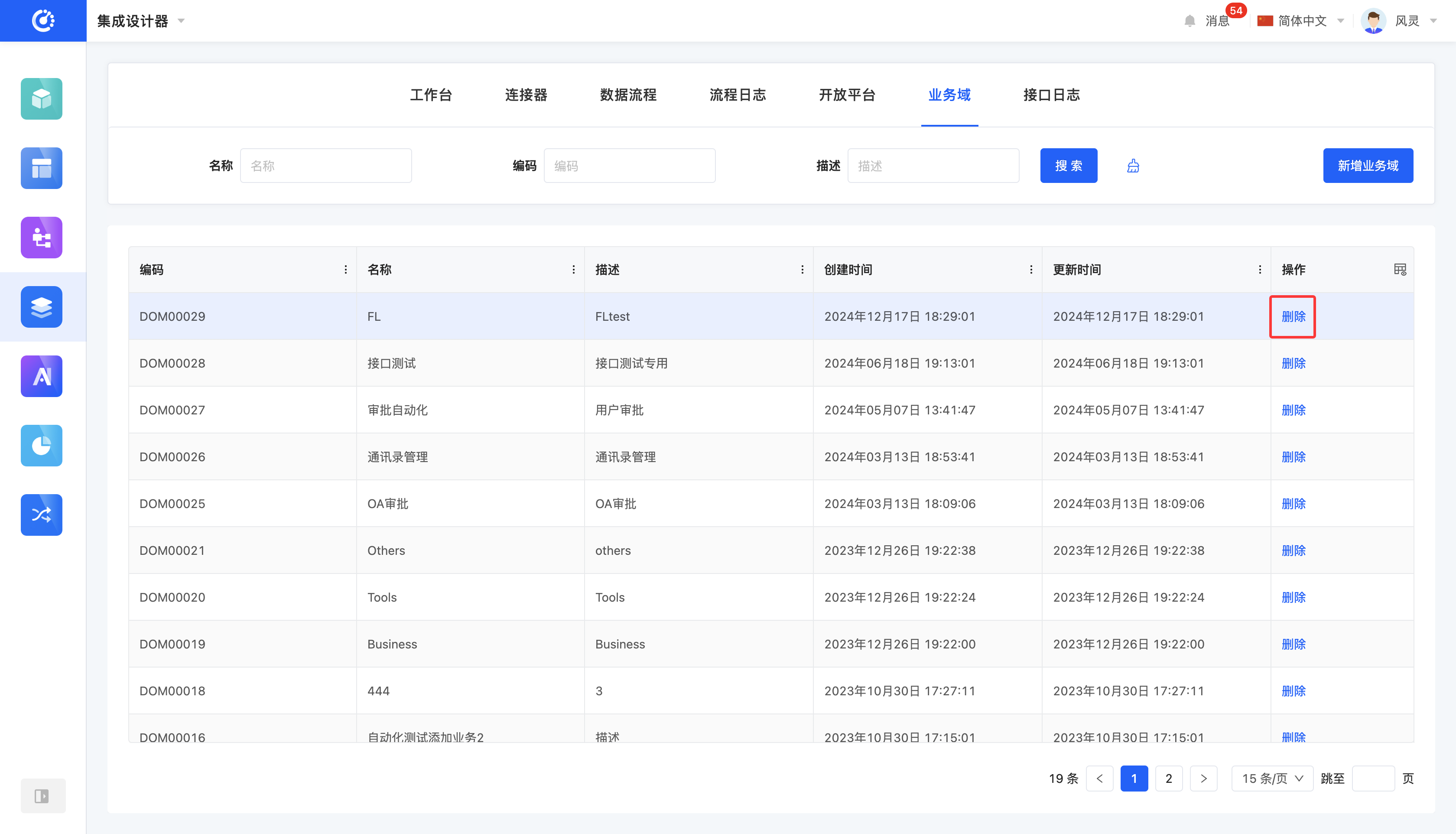Click the 新增业务域 button
Image resolution: width=1456 pixels, height=834 pixels.
click(x=1367, y=166)
